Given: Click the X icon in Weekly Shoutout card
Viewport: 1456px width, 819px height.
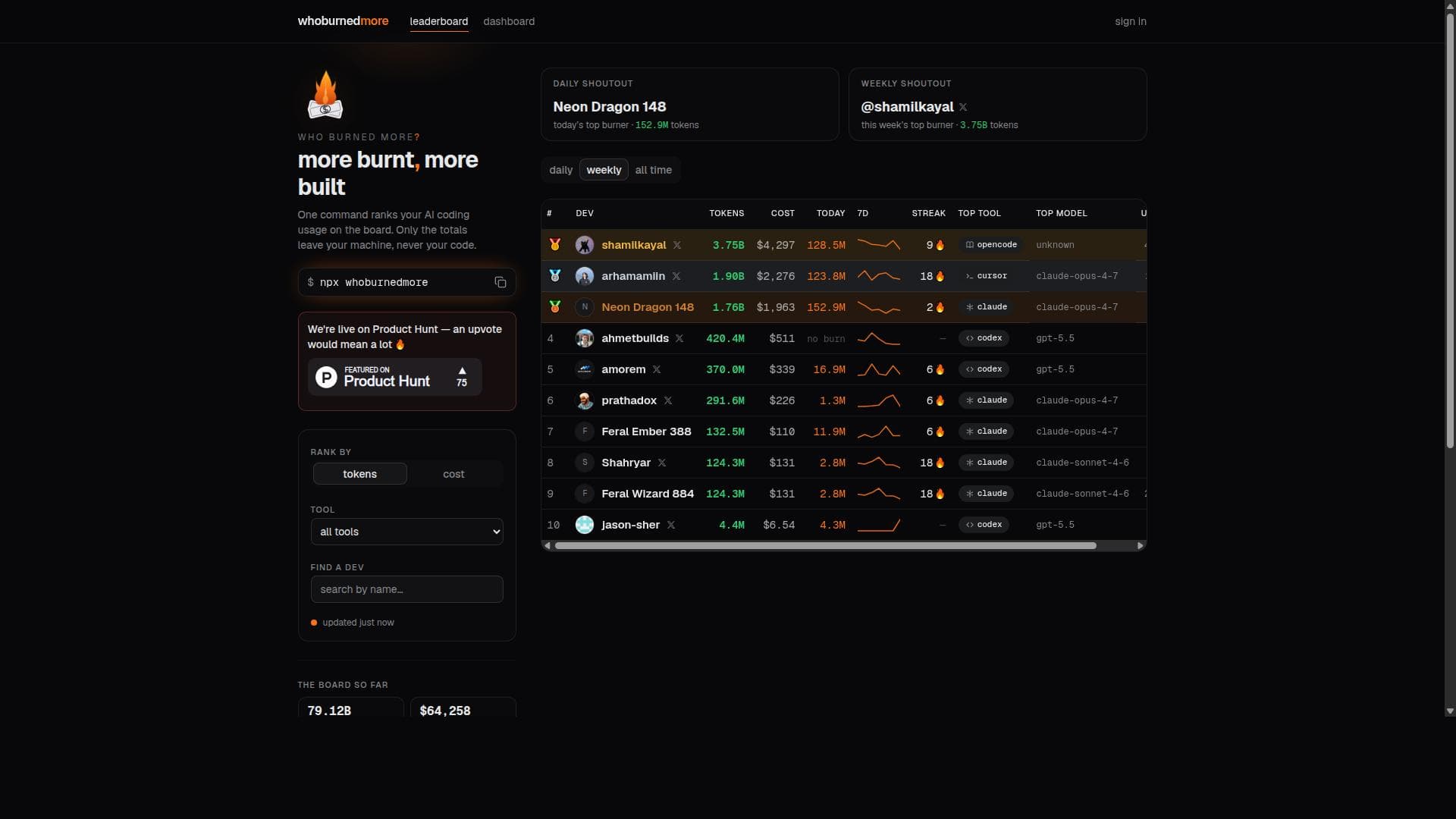Looking at the screenshot, I should pyautogui.click(x=963, y=107).
